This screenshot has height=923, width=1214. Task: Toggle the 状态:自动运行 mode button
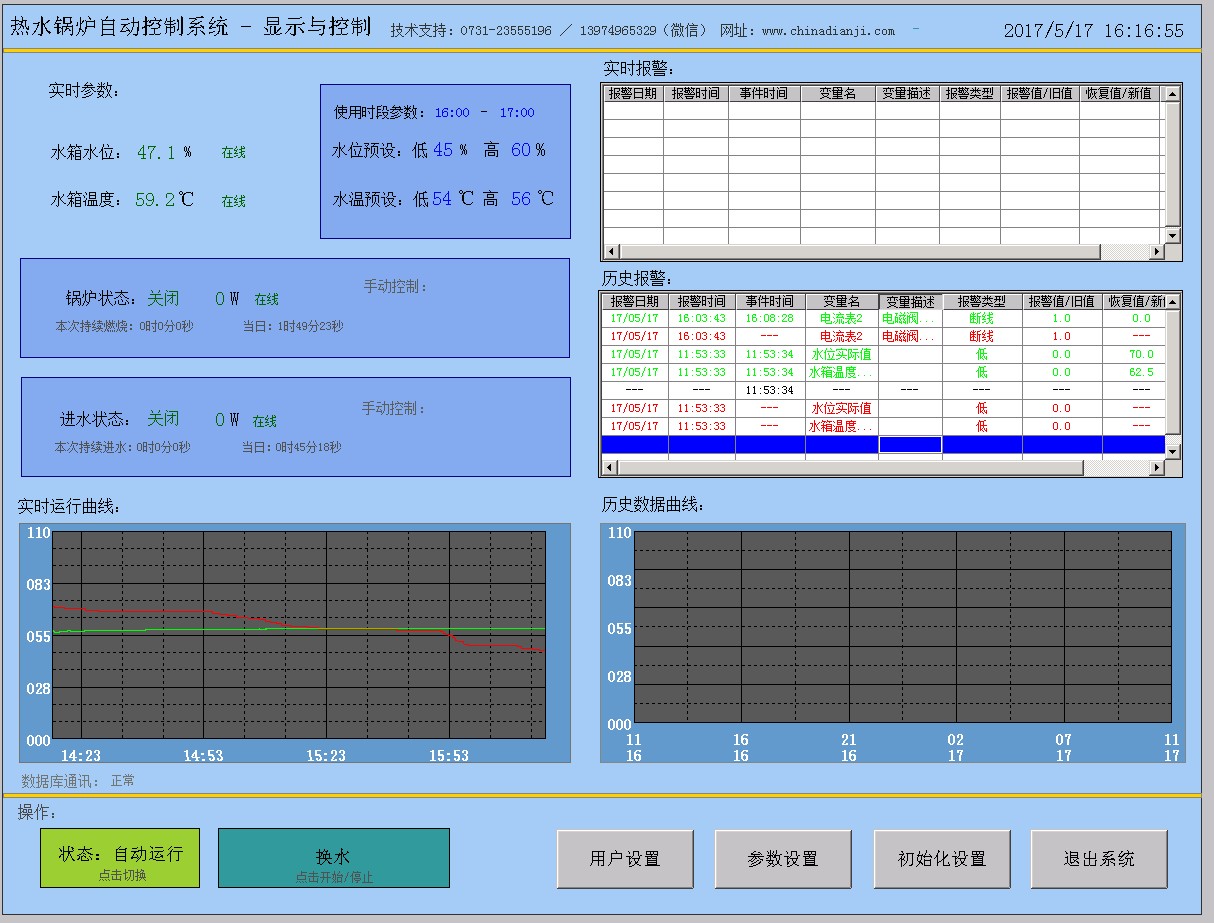tap(120, 858)
